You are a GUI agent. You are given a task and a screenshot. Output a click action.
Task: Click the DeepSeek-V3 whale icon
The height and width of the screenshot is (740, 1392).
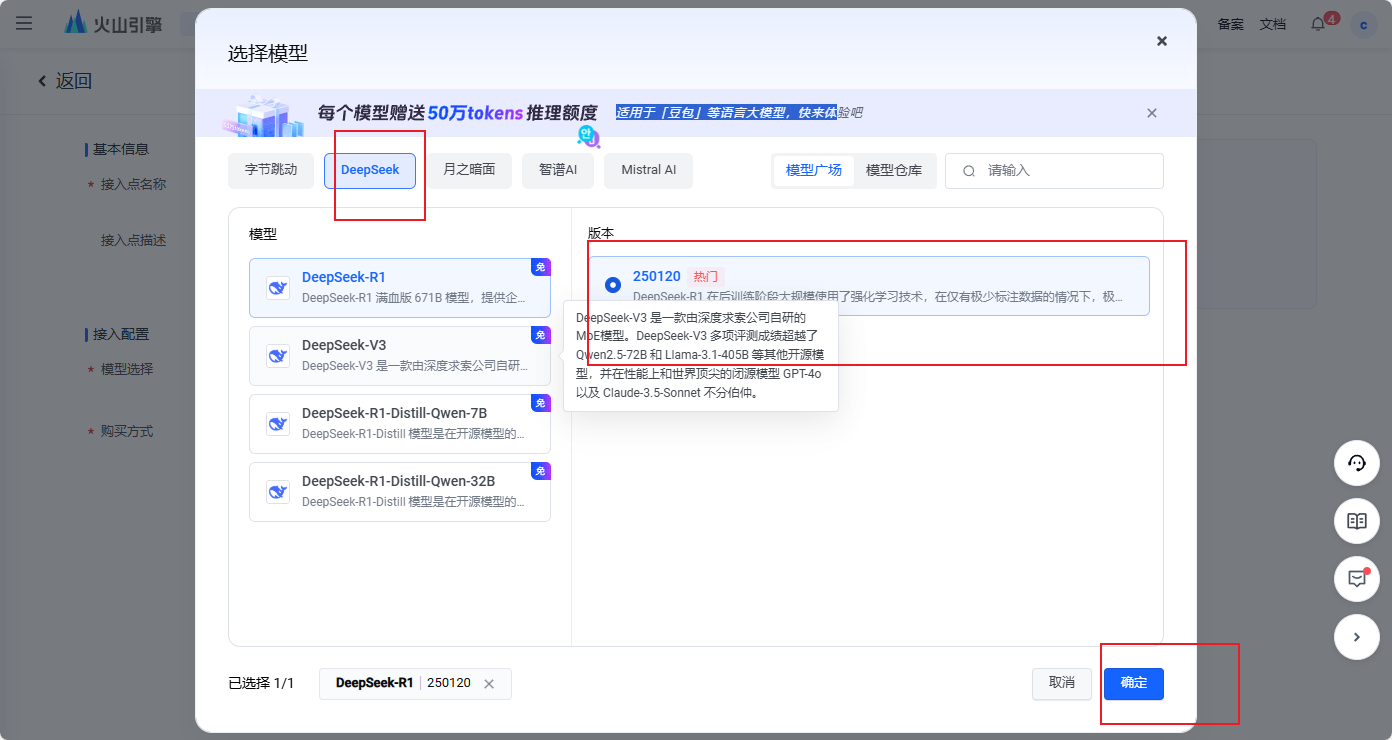(x=278, y=356)
